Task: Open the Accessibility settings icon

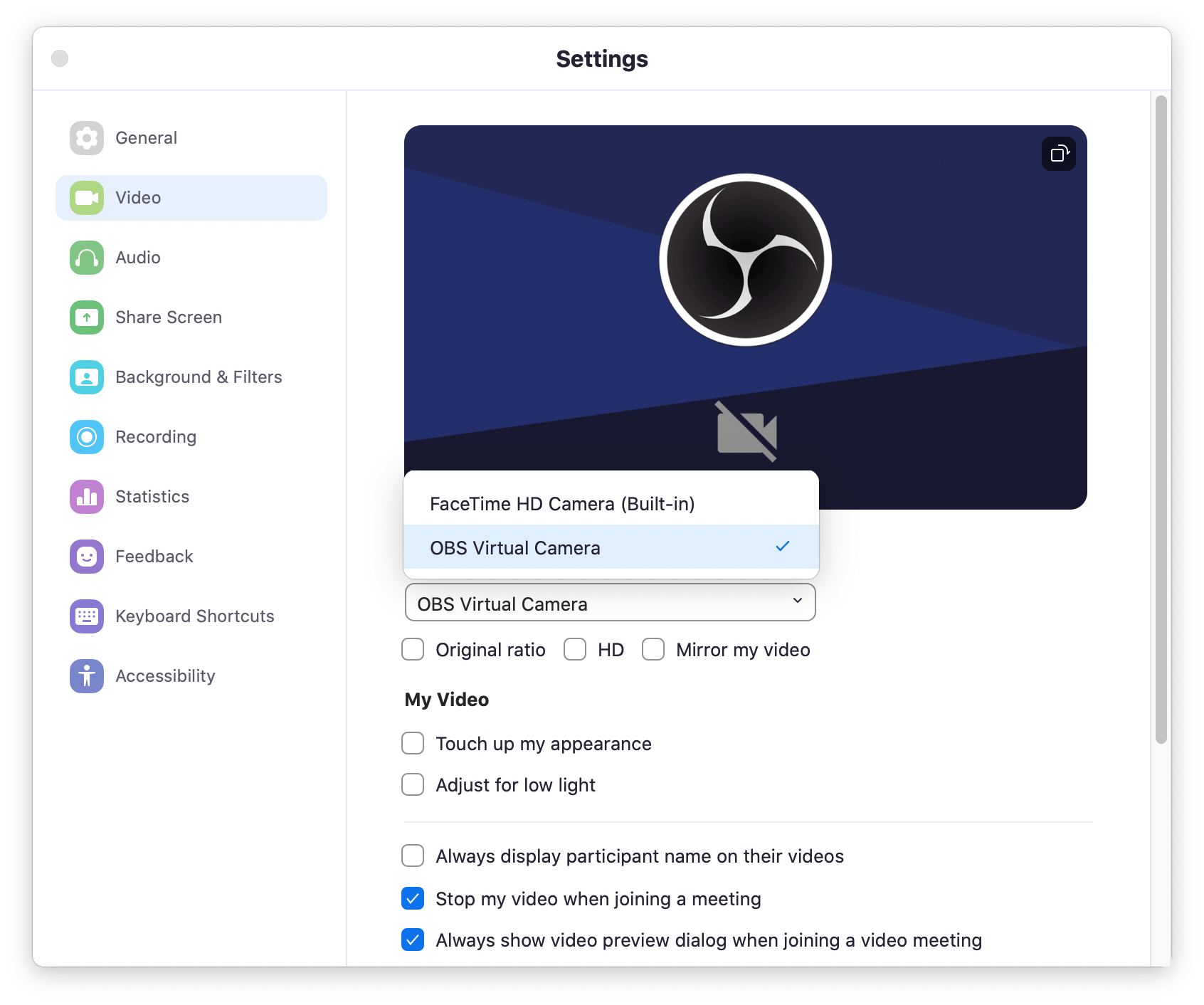Action: [87, 676]
